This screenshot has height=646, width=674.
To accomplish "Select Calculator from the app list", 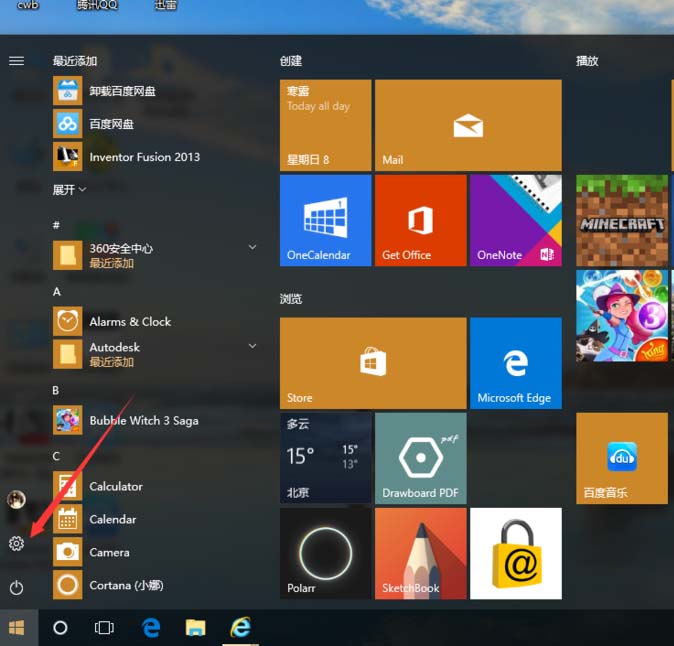I will [x=116, y=487].
